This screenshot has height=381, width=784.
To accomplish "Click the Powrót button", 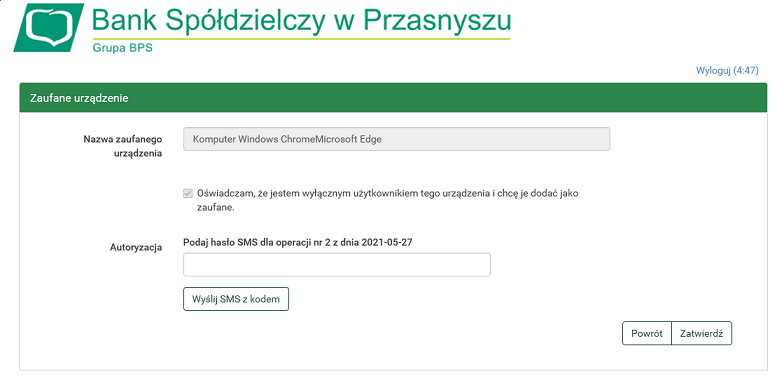I will tap(646, 334).
